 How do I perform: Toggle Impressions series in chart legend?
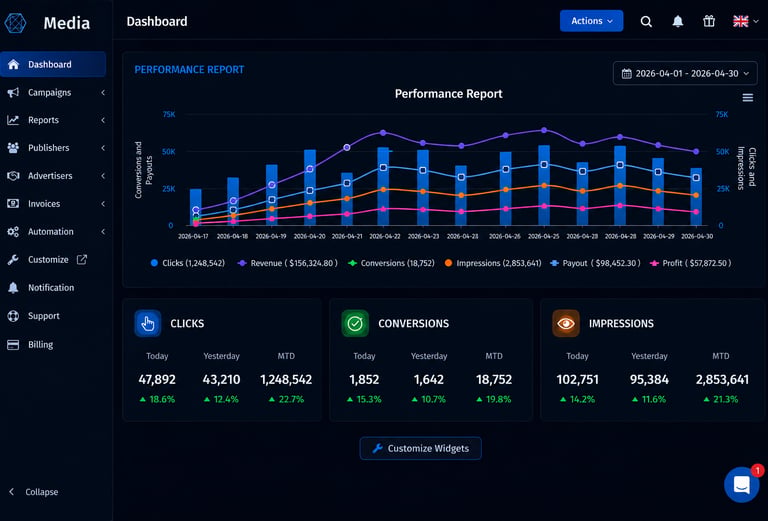(x=493, y=263)
